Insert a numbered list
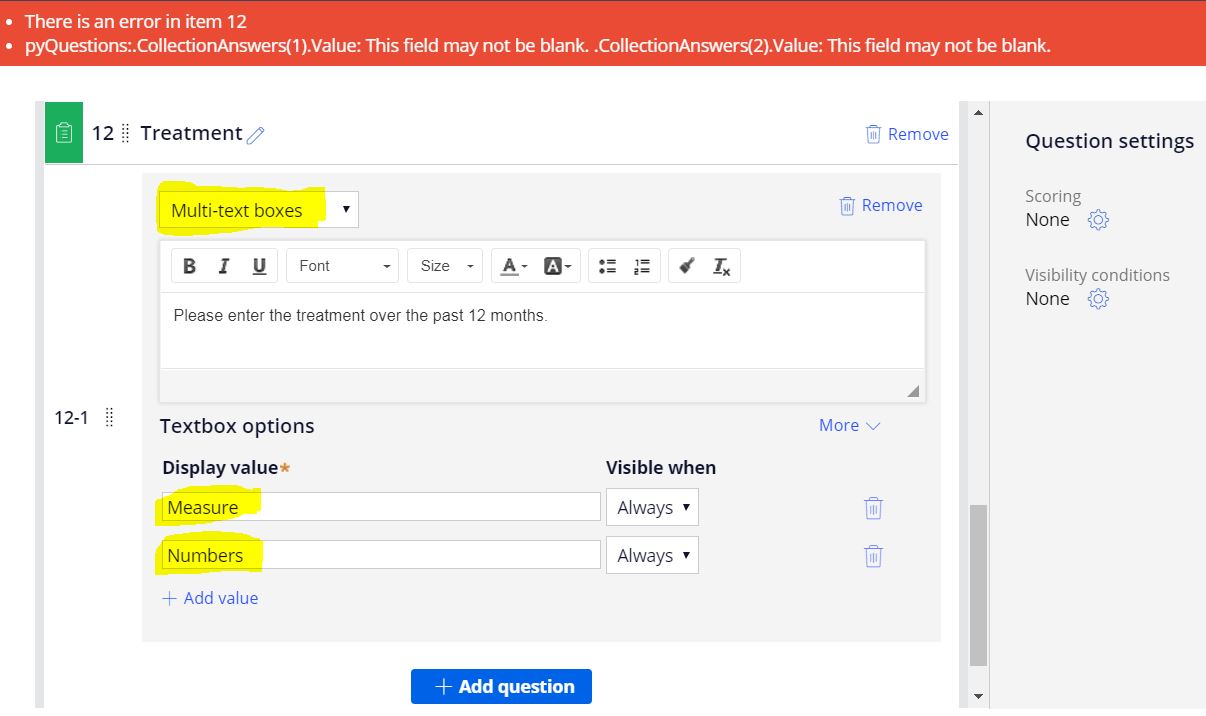 (642, 266)
